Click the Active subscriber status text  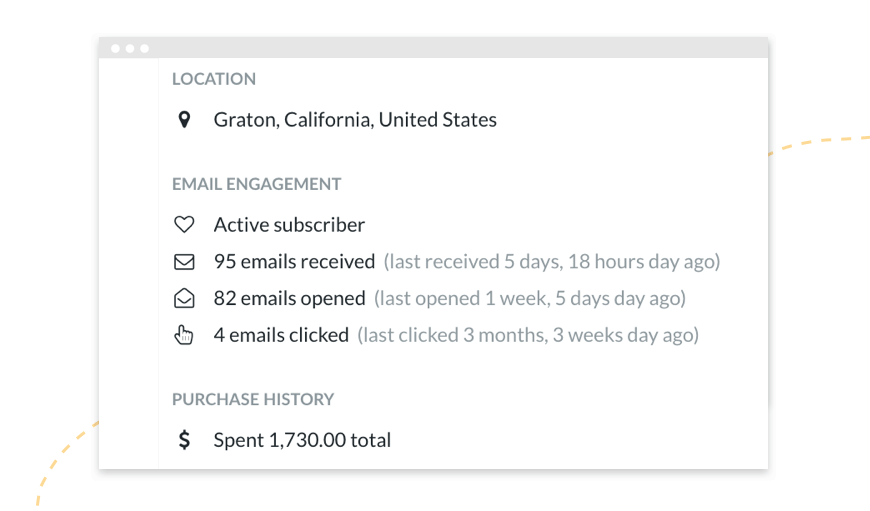(x=289, y=225)
